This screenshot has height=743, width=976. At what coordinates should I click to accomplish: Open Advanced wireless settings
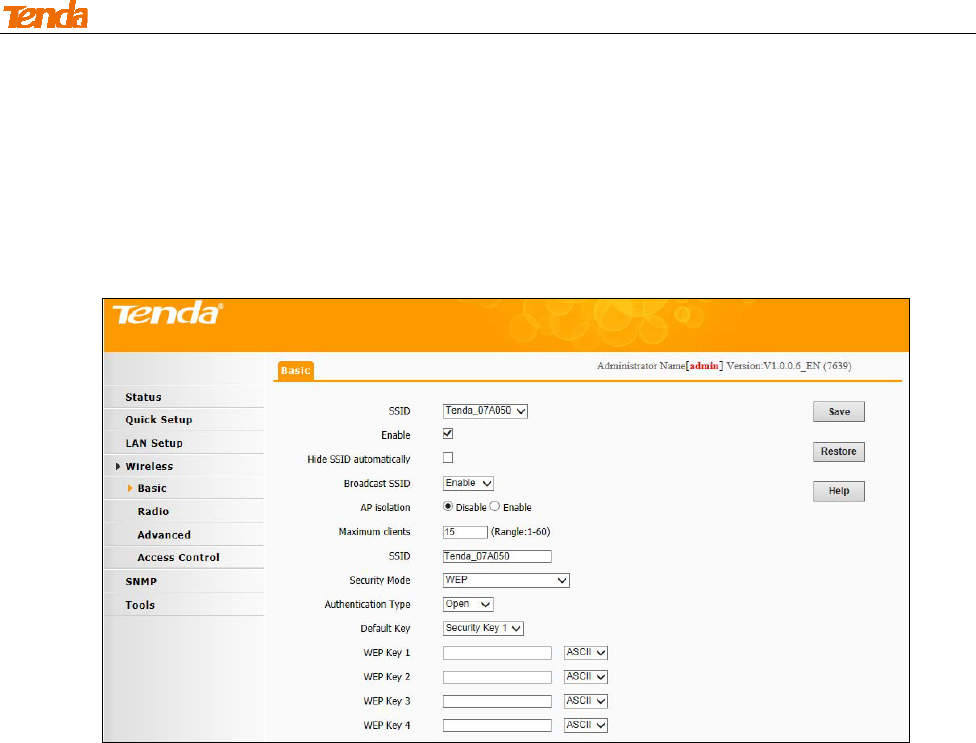pos(164,535)
